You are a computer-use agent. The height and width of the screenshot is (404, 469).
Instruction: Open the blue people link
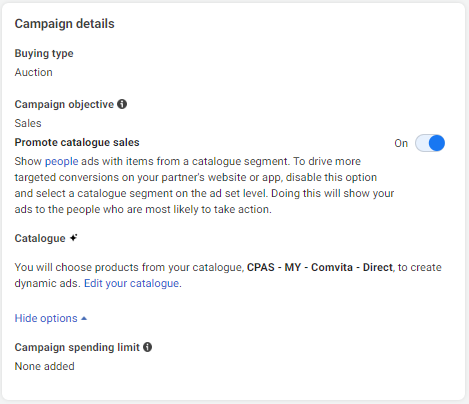[x=62, y=161]
